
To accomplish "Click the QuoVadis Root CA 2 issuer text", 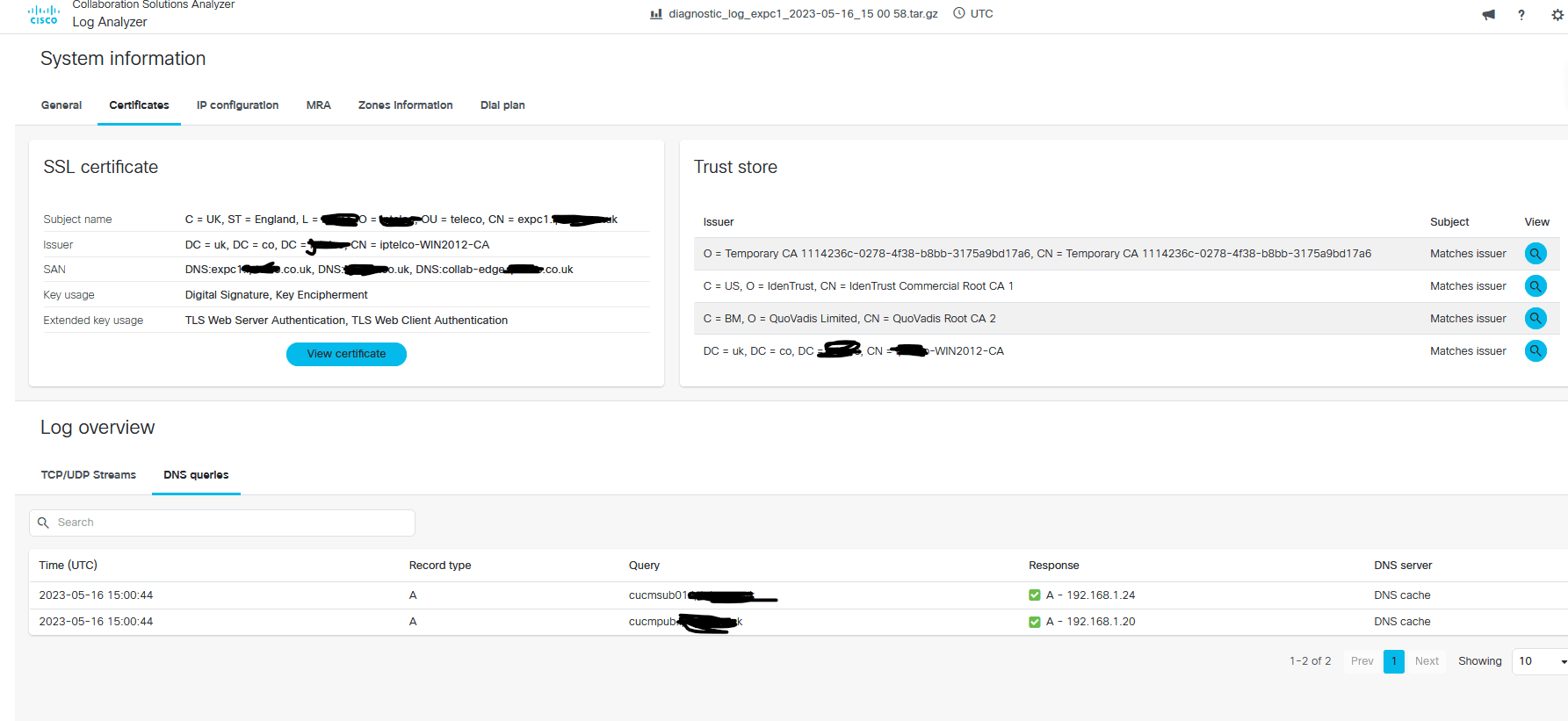I will point(849,319).
